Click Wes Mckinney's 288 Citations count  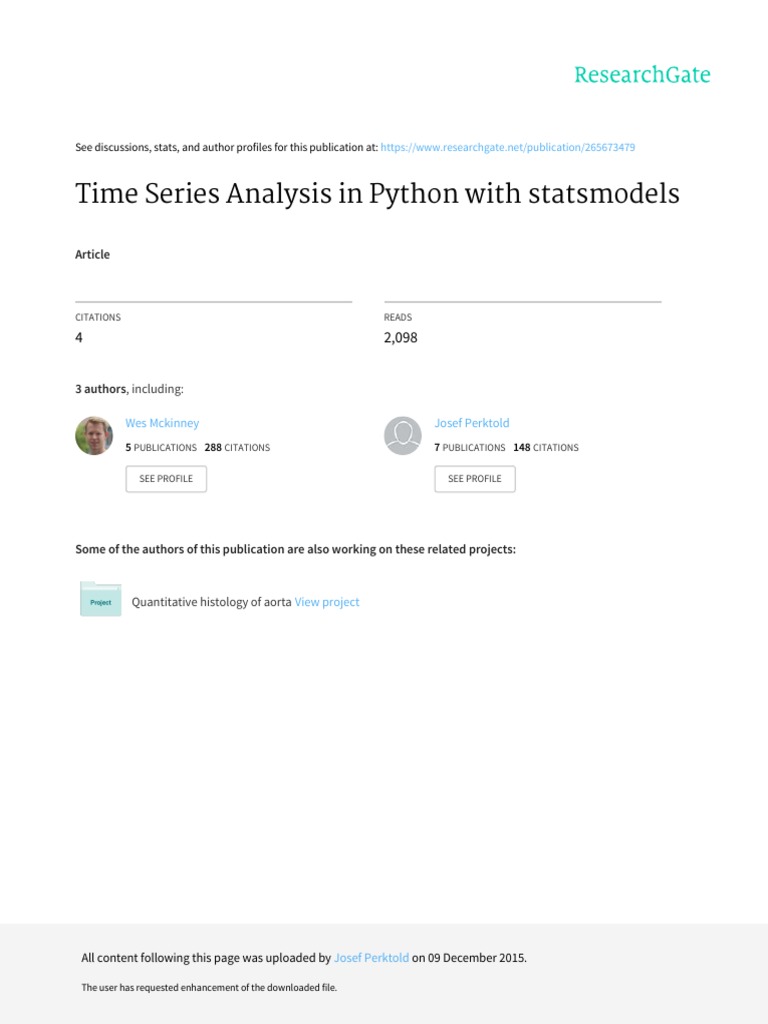click(x=237, y=448)
